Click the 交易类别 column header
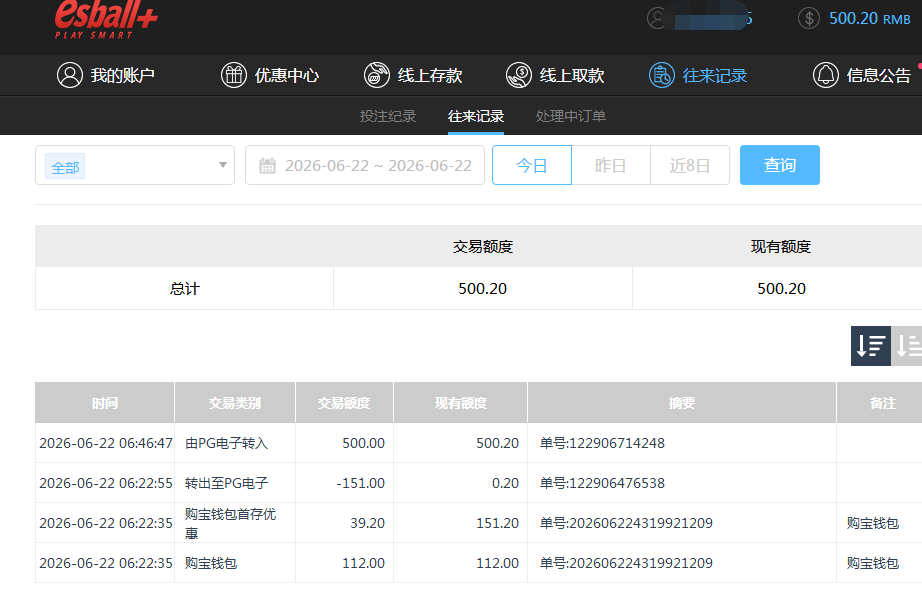This screenshot has width=922, height=591. click(235, 403)
